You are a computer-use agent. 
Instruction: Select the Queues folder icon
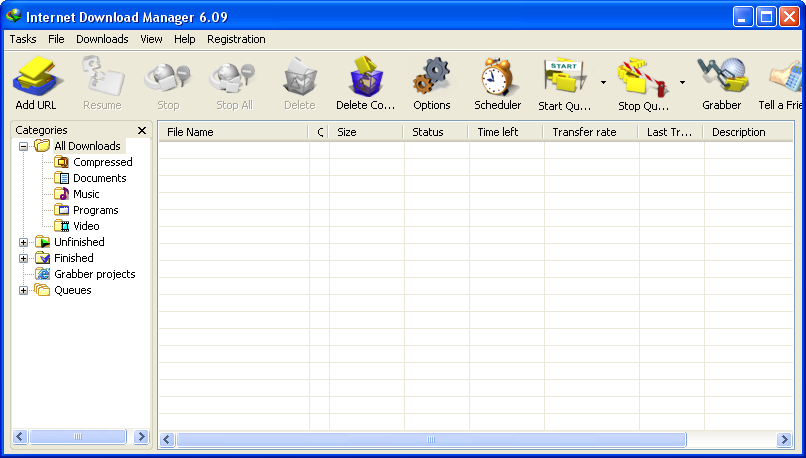coord(42,290)
